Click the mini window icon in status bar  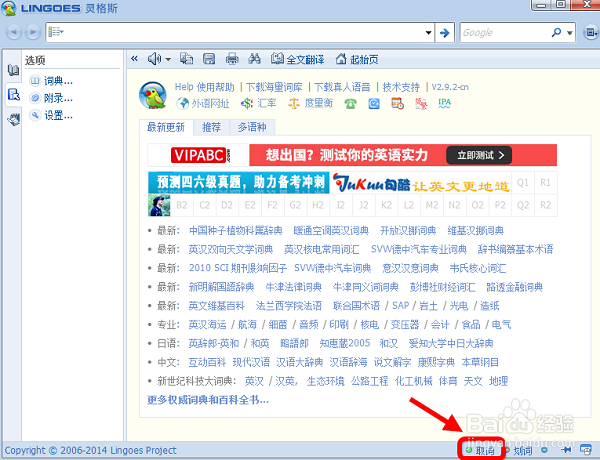(x=585, y=450)
